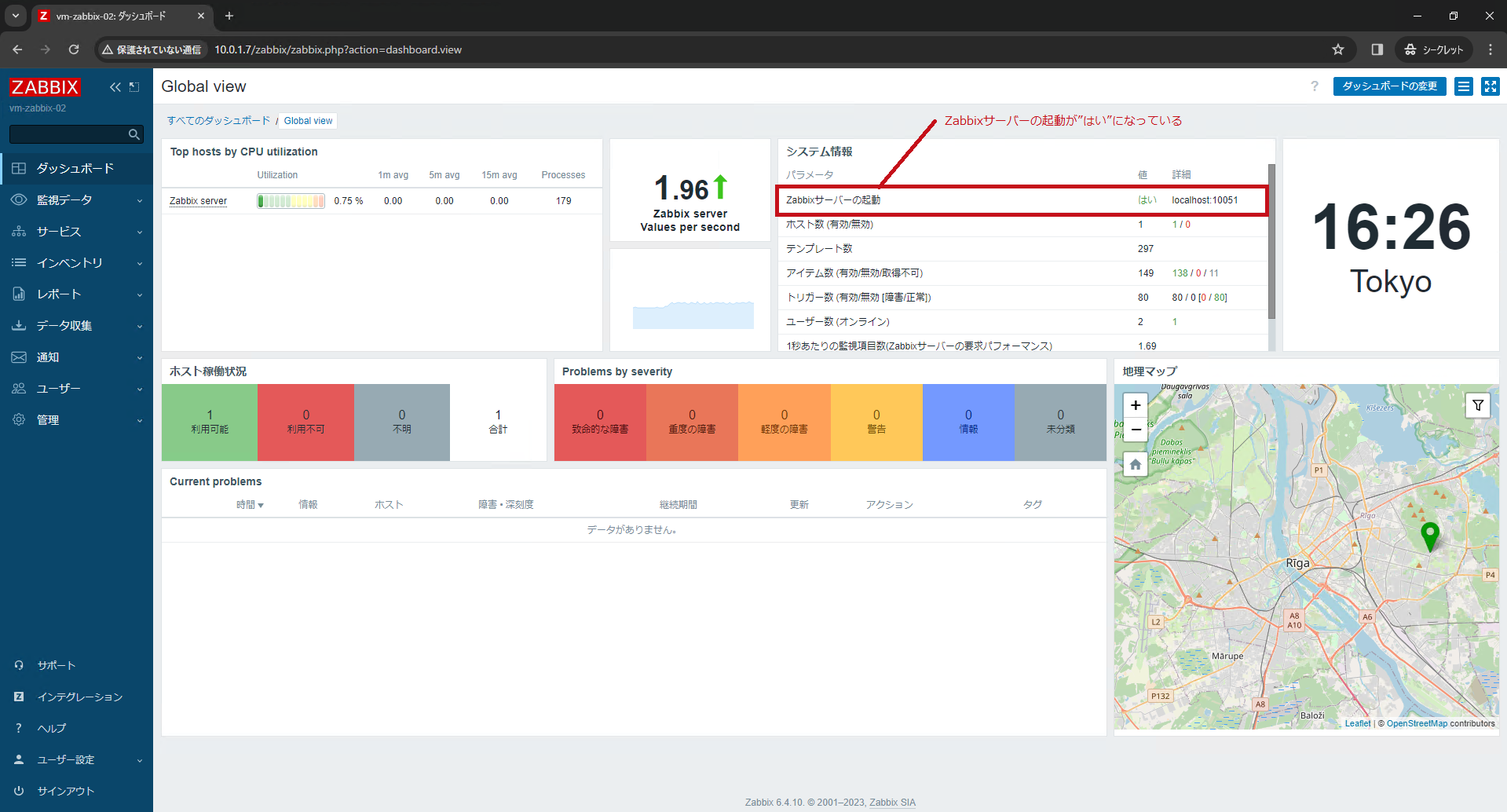Open the Zabbix server host link
Screen dimensions: 1507x812
pos(198,201)
